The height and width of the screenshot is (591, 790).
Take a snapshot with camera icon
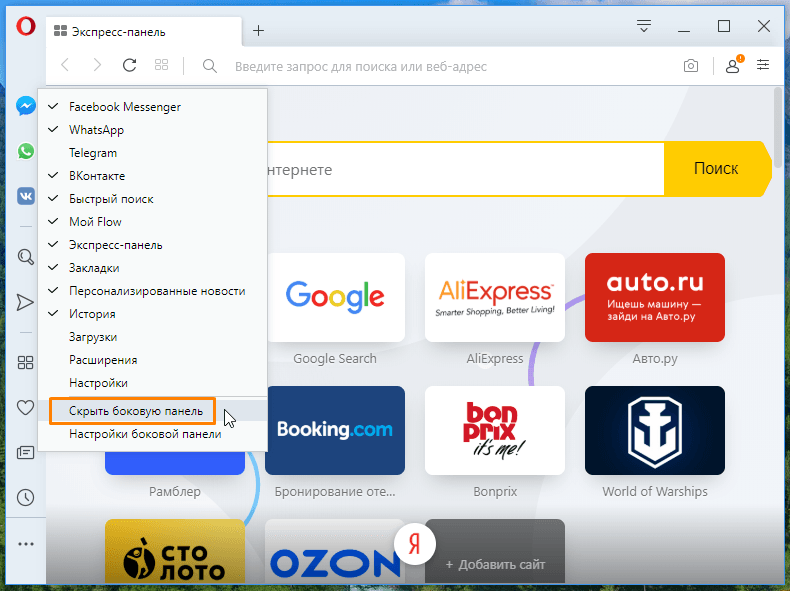(x=691, y=65)
